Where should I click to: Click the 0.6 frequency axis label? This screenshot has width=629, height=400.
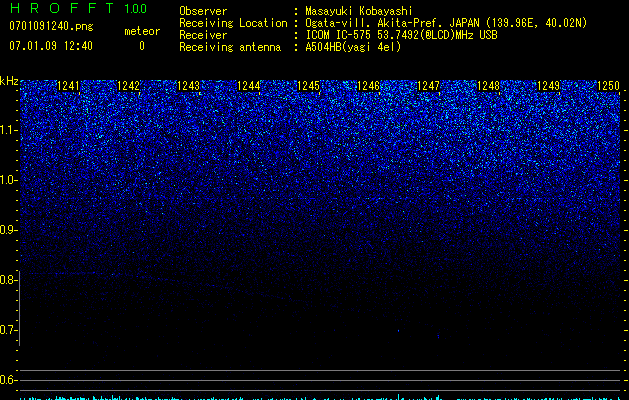(8, 380)
